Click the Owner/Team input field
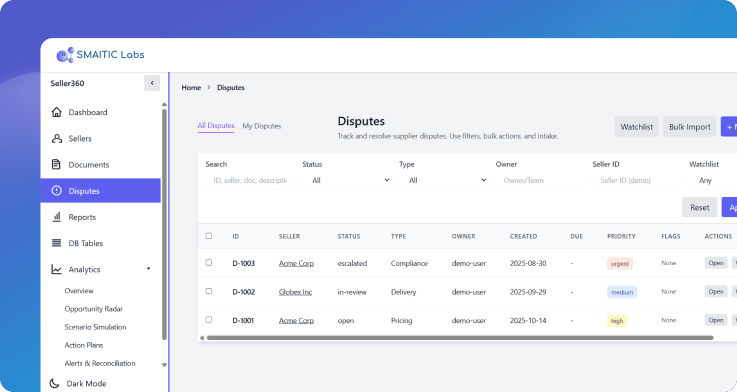This screenshot has width=737, height=392. pos(540,180)
